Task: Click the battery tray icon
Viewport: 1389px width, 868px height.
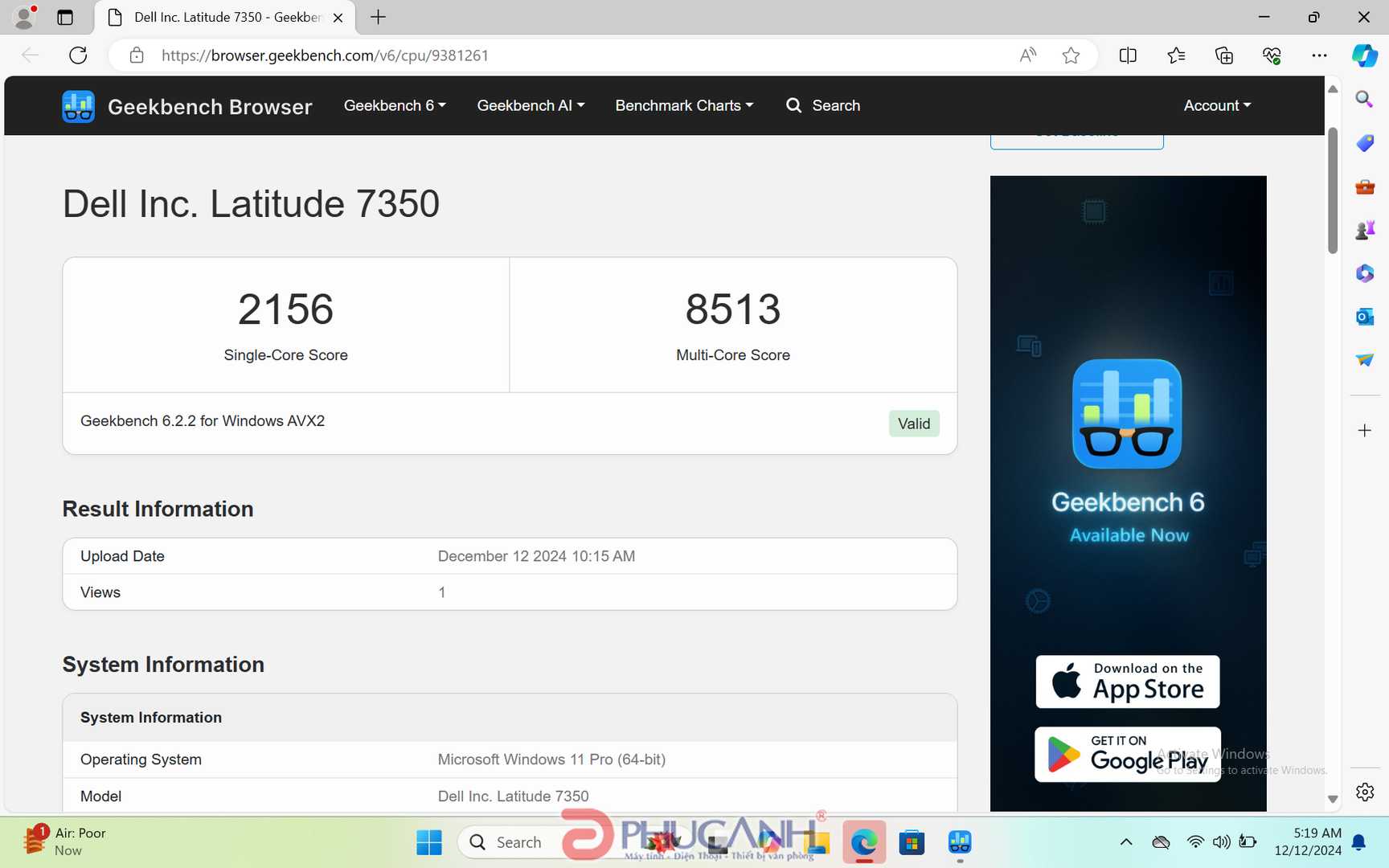Action: pyautogui.click(x=1248, y=842)
